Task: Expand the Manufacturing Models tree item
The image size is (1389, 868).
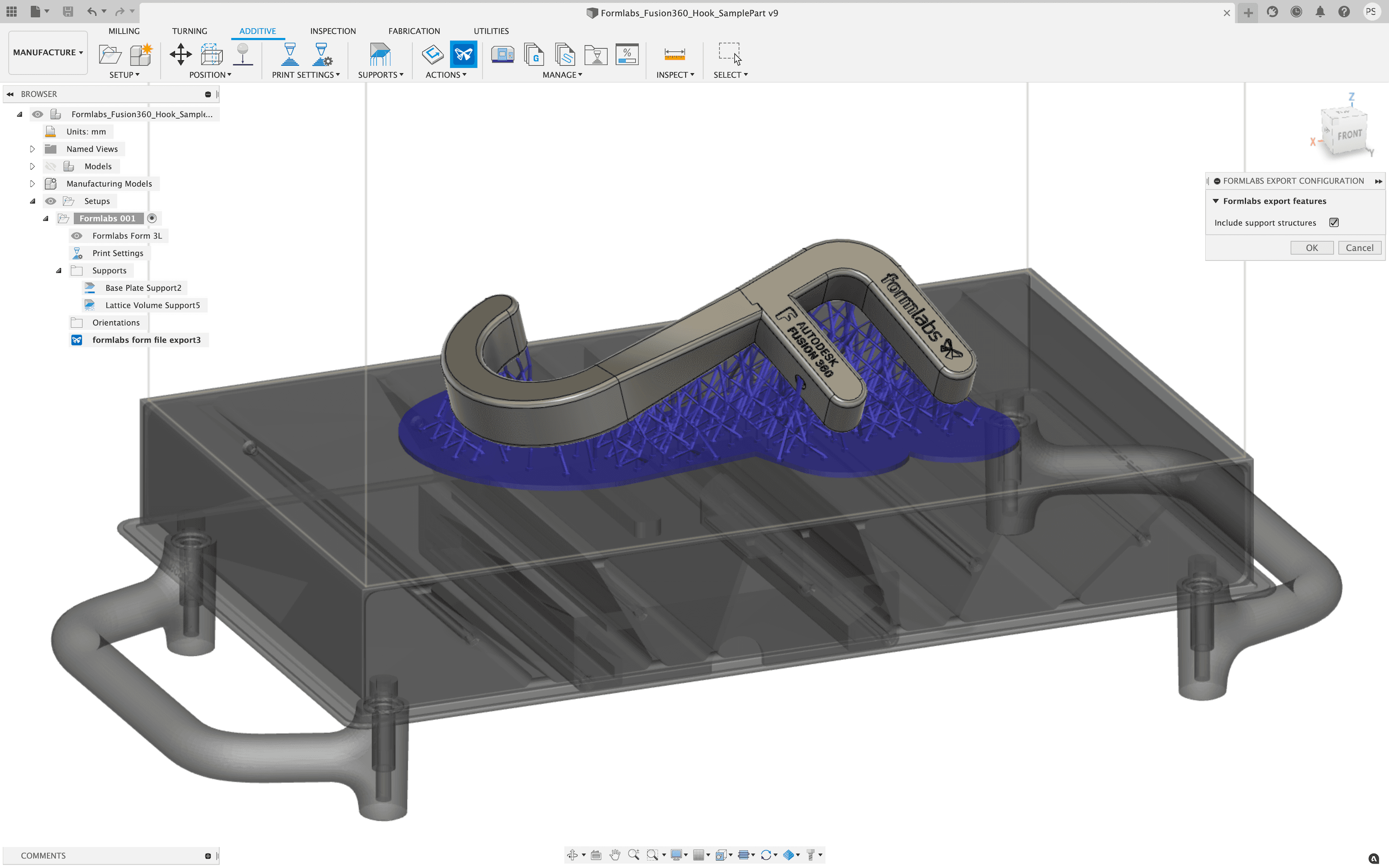Action: (x=32, y=183)
